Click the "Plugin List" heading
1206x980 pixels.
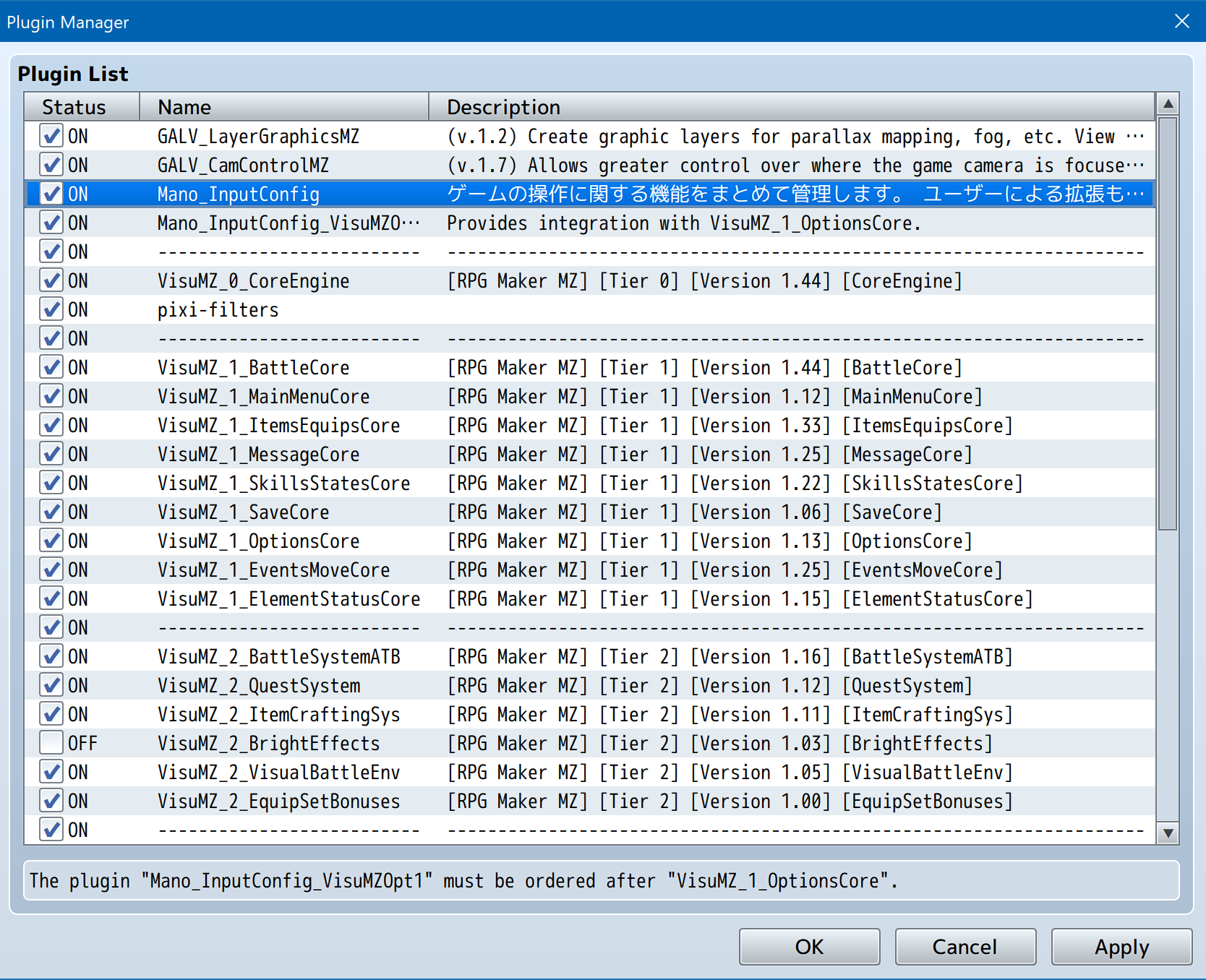pyautogui.click(x=72, y=74)
